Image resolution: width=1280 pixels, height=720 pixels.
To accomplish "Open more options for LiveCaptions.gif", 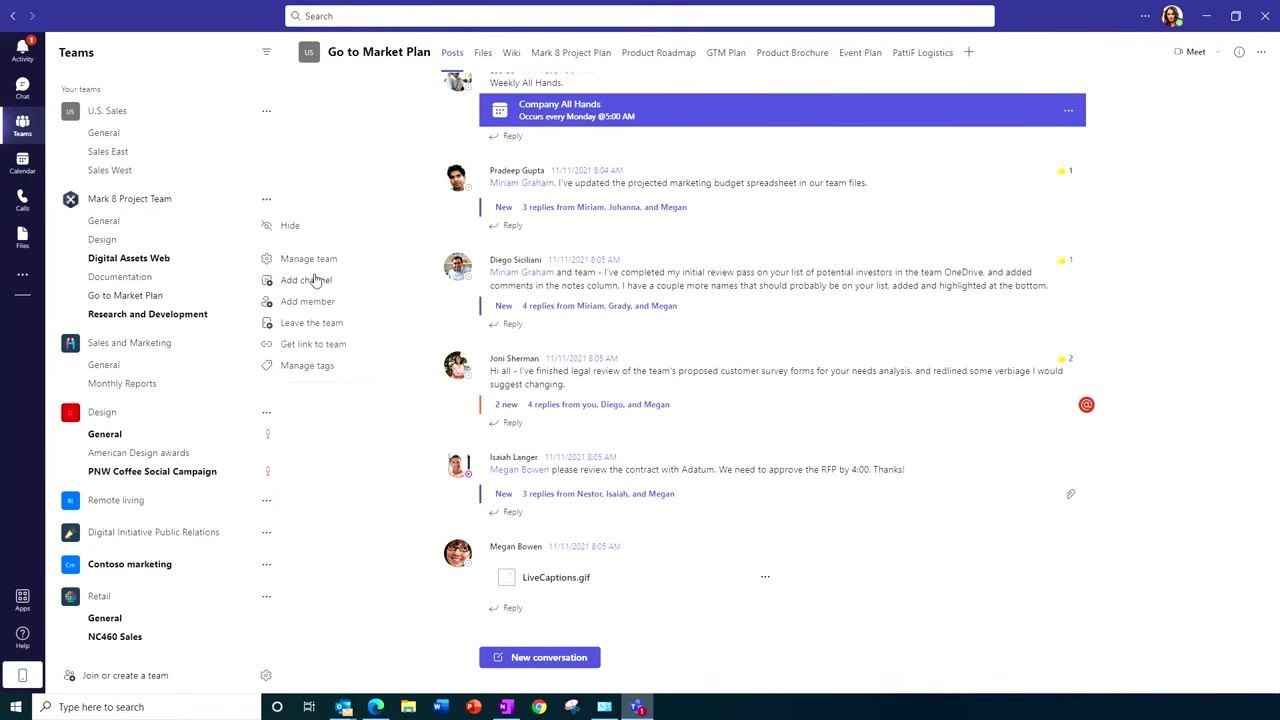I will tap(765, 577).
